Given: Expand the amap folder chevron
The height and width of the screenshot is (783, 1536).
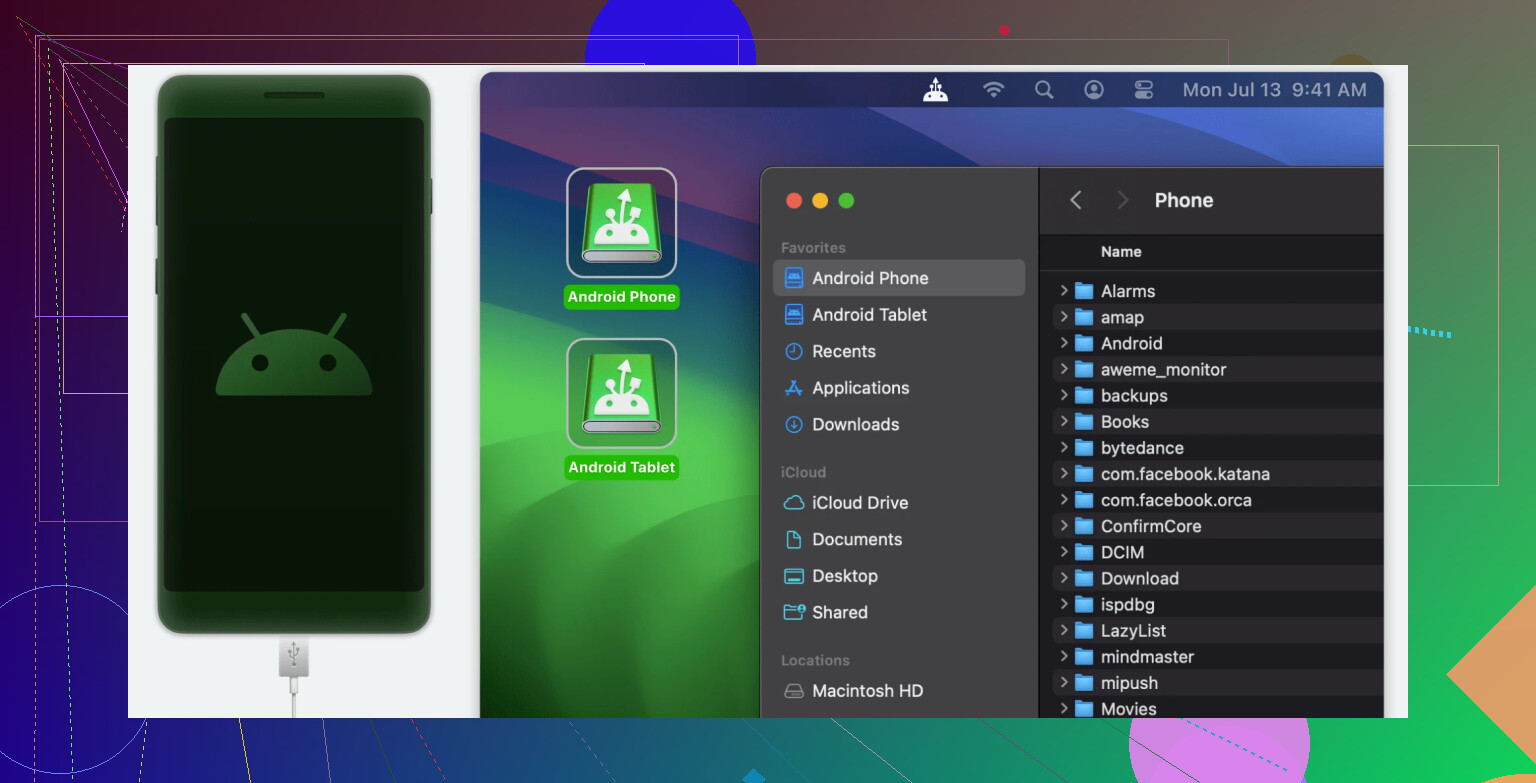Looking at the screenshot, I should pyautogui.click(x=1063, y=317).
